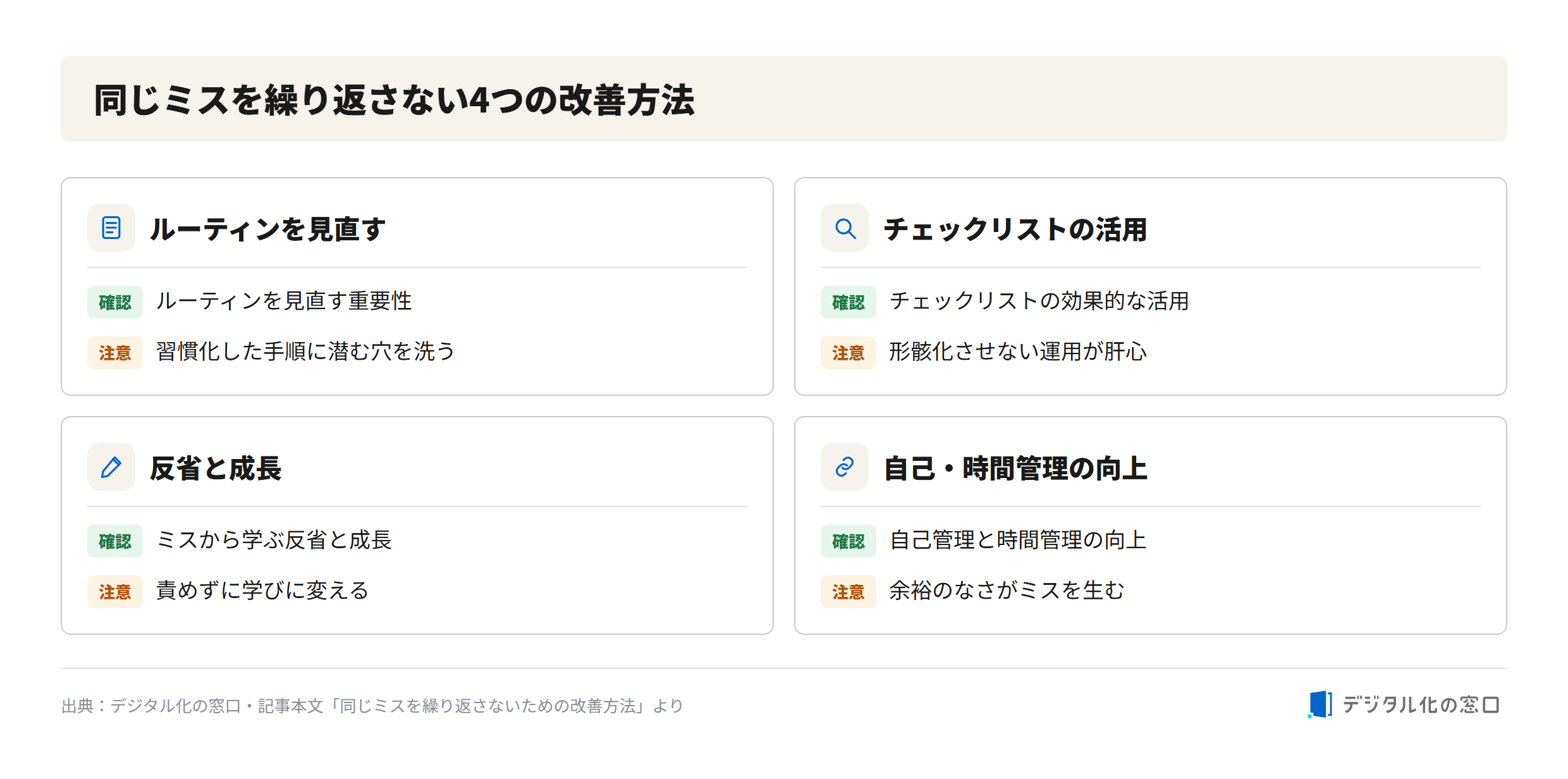The image size is (1568, 779).
Task: Select チェックリストの効果的な活用 item
Action: [x=1039, y=301]
